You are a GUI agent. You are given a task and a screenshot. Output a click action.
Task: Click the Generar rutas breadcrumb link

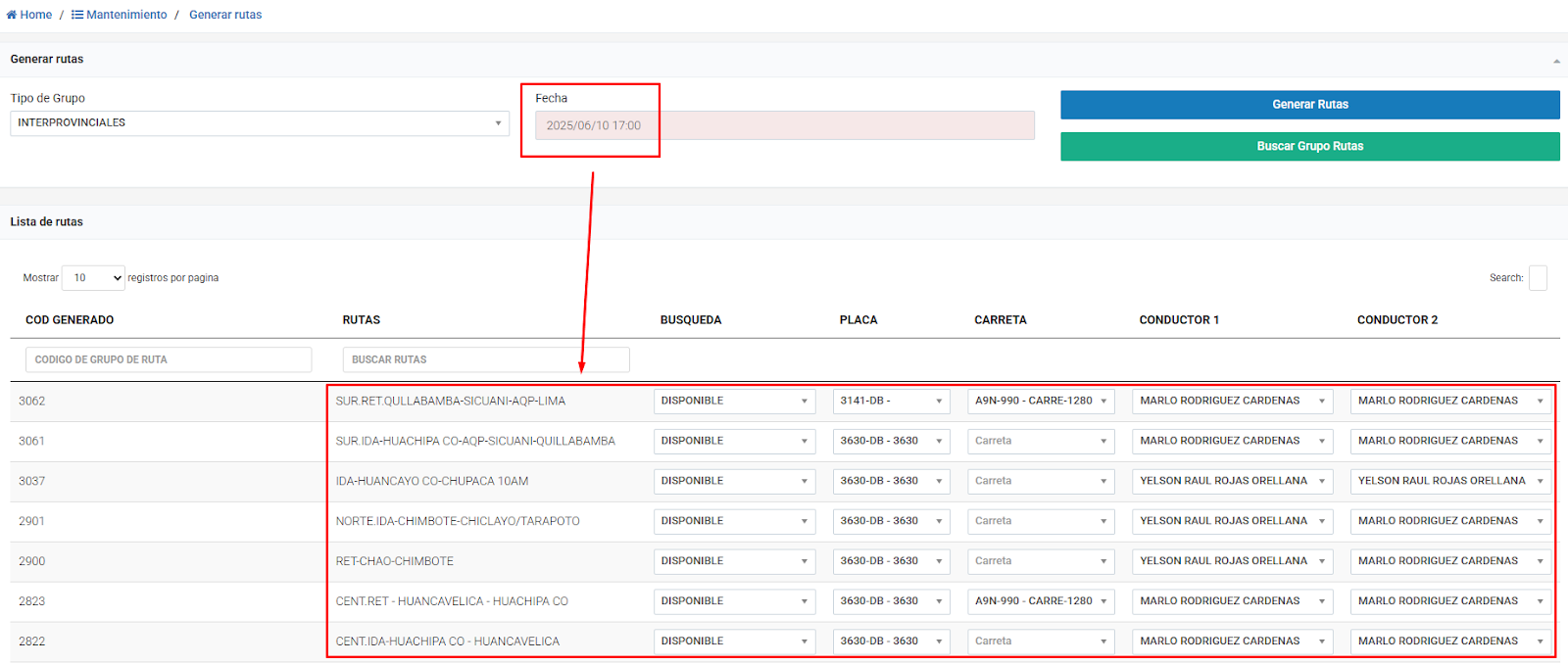(225, 15)
